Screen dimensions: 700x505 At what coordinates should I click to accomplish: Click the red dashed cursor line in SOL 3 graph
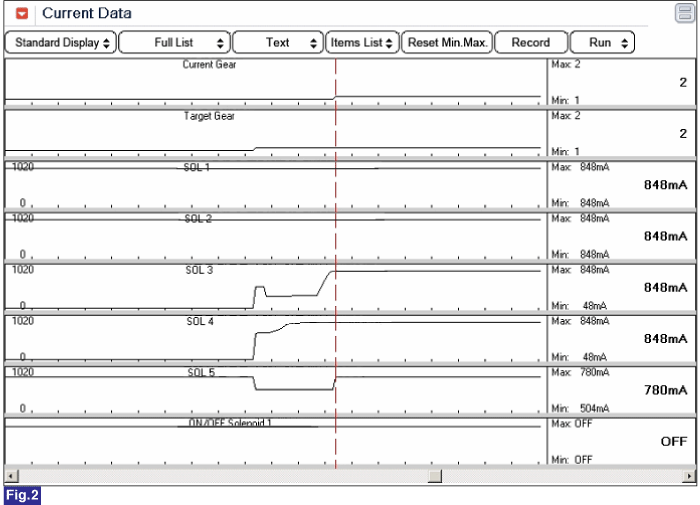(x=336, y=287)
